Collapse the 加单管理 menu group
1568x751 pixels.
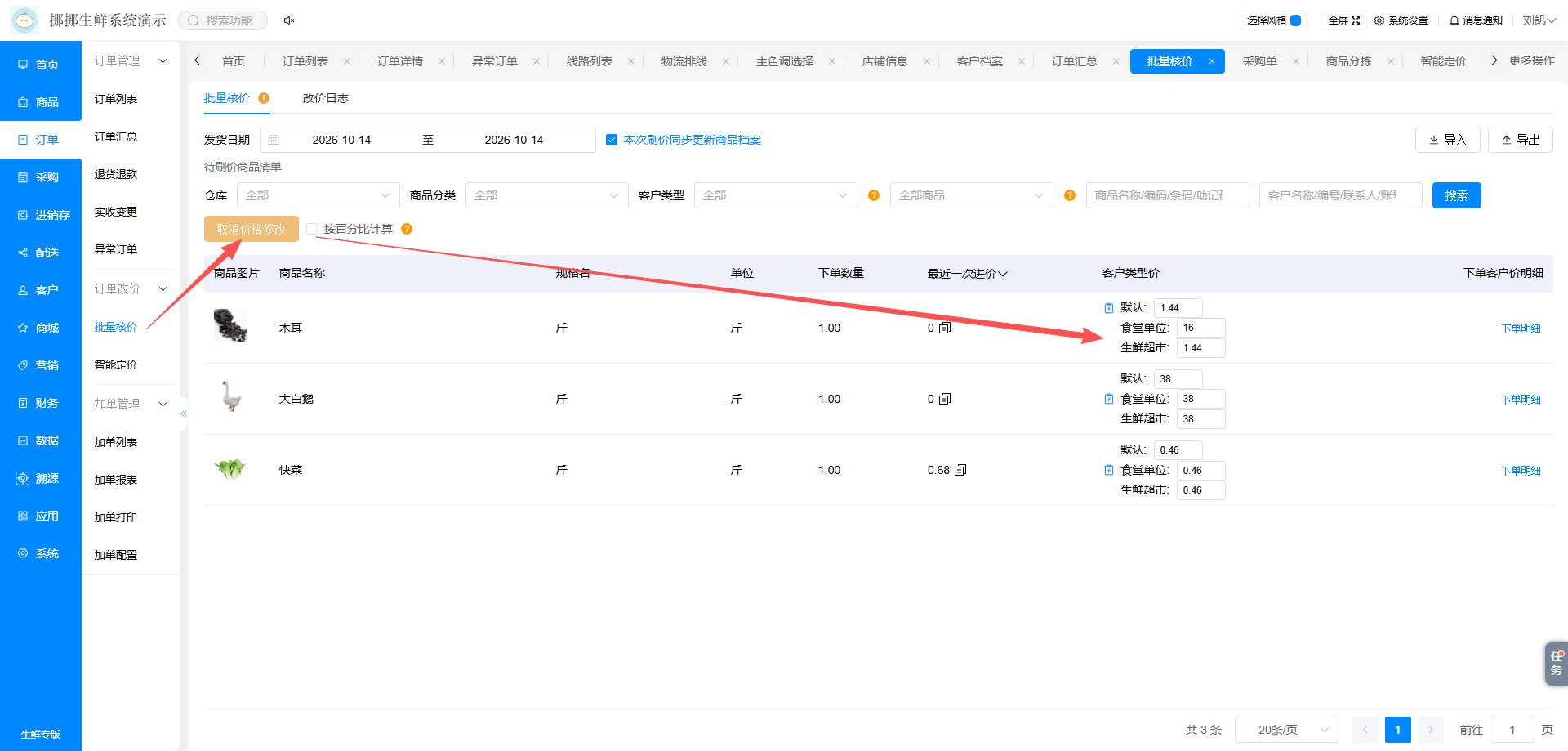tap(131, 404)
